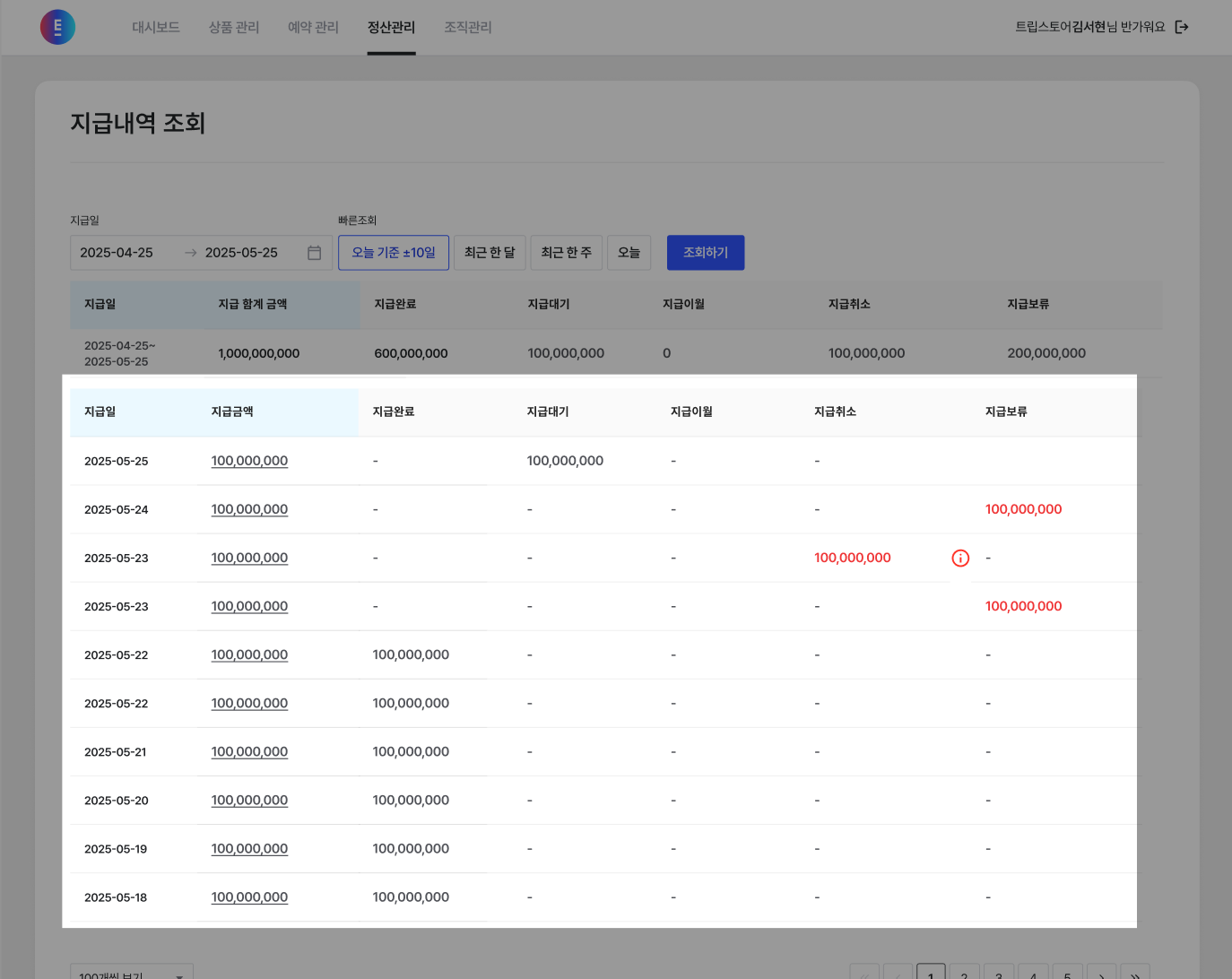
Task: Click the 오늘 quick filter button
Action: point(629,253)
